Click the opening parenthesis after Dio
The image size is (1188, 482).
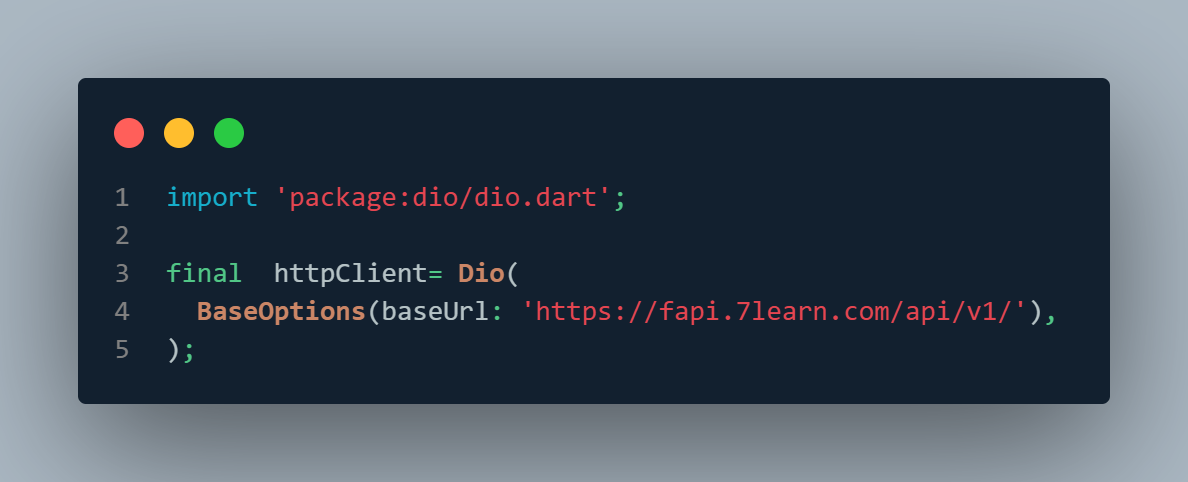tap(513, 274)
